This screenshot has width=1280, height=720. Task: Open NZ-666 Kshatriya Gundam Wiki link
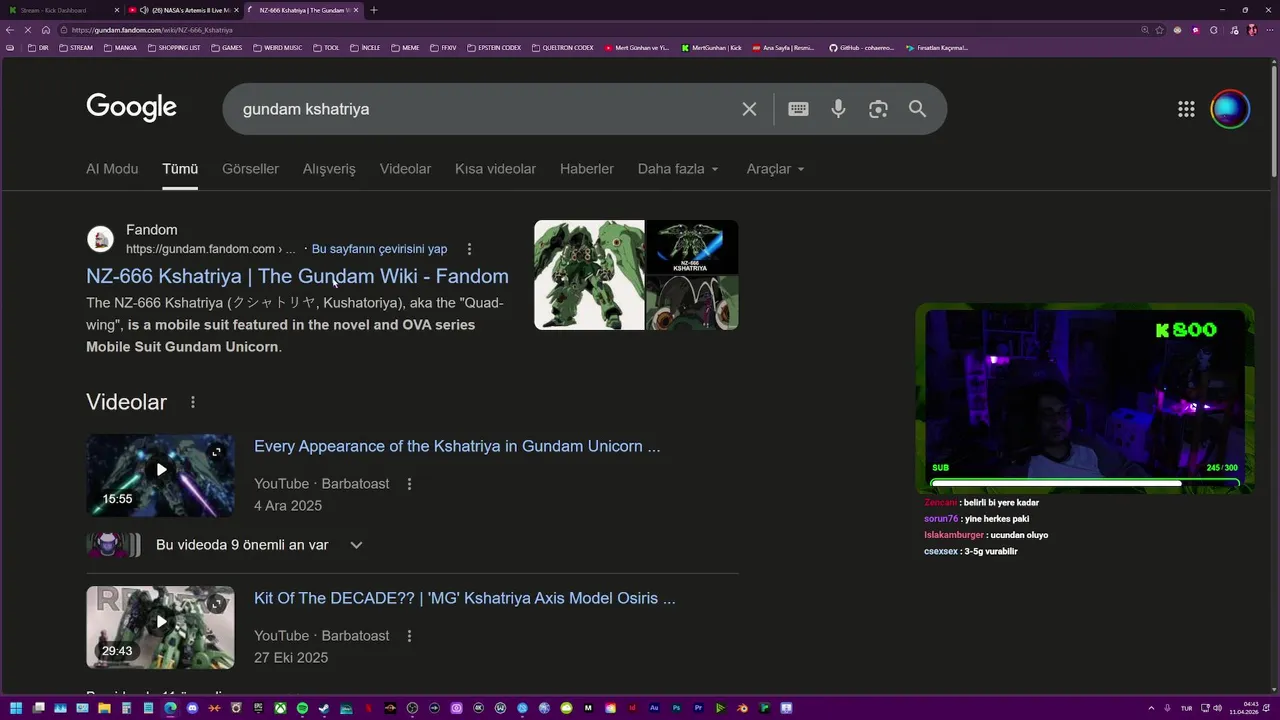click(x=297, y=276)
